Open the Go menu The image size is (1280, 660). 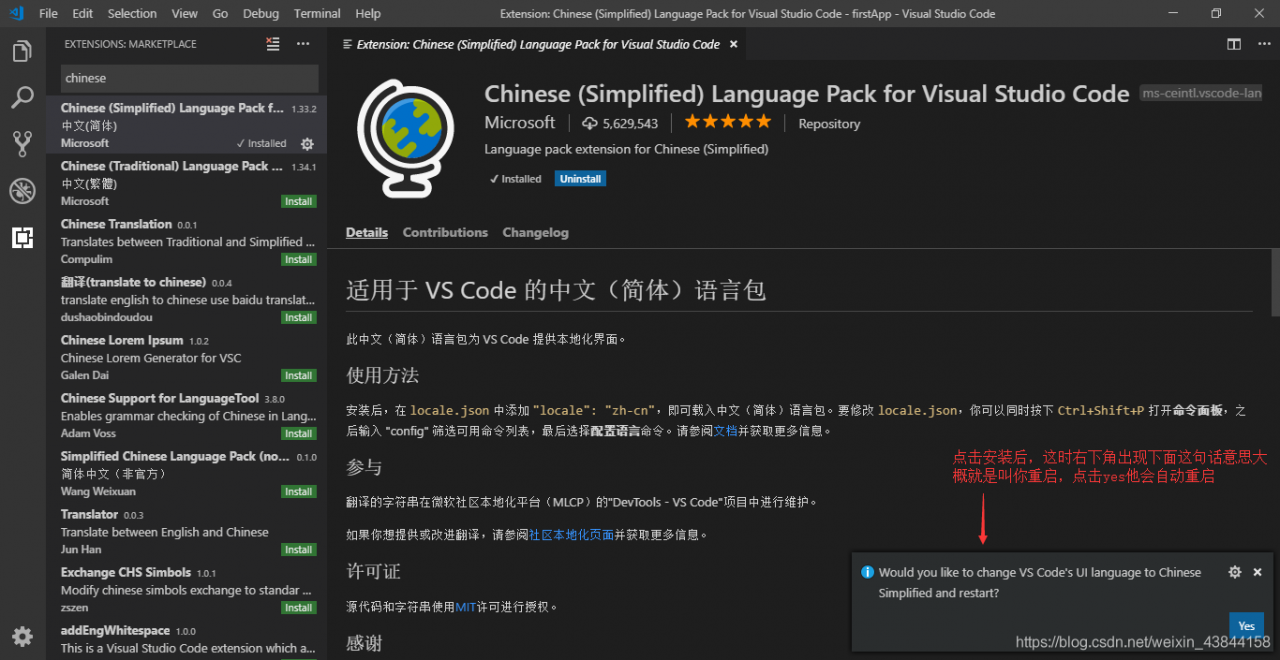click(x=220, y=13)
